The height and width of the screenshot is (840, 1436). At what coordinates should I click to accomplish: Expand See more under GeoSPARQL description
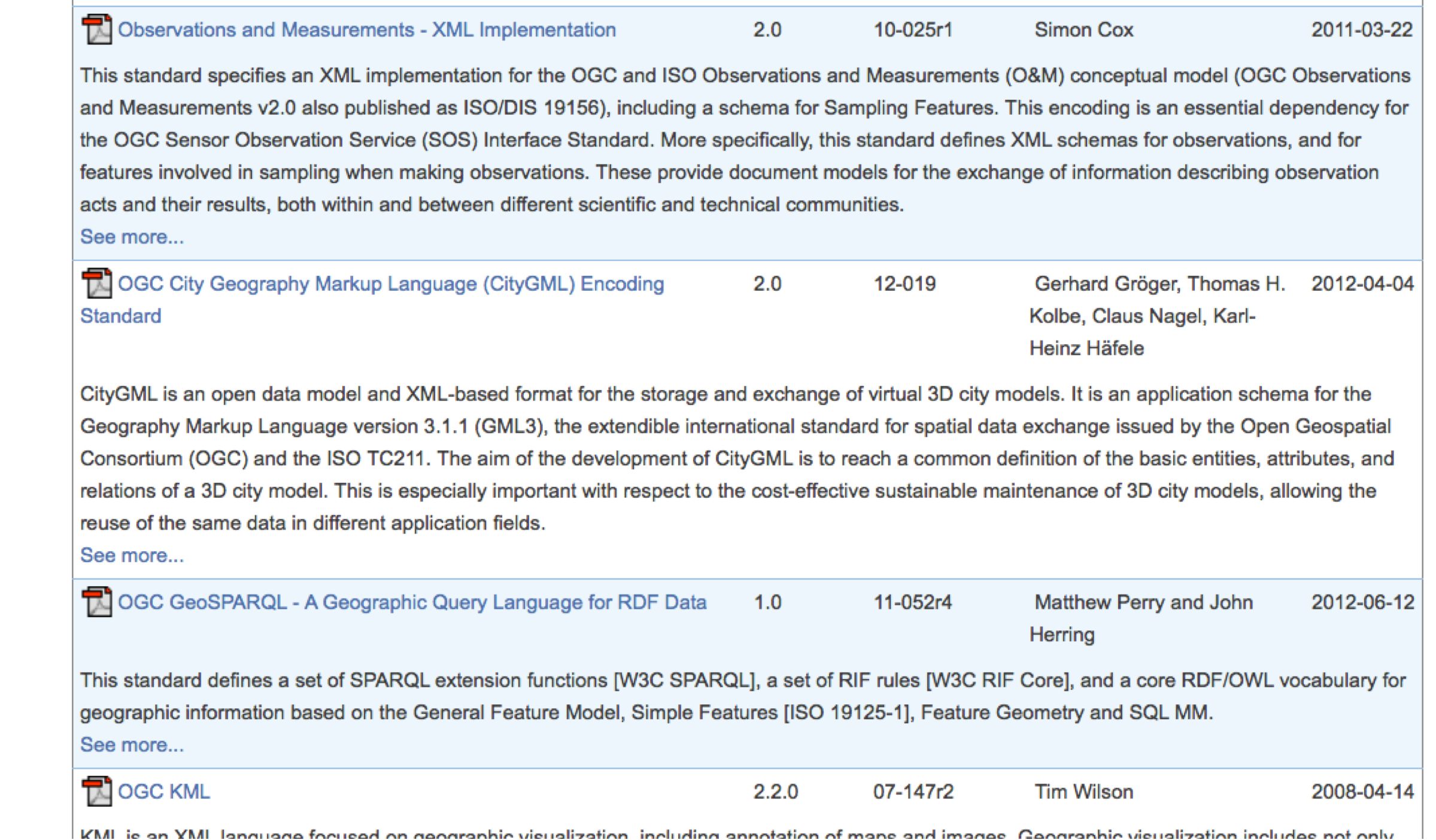tap(132, 745)
